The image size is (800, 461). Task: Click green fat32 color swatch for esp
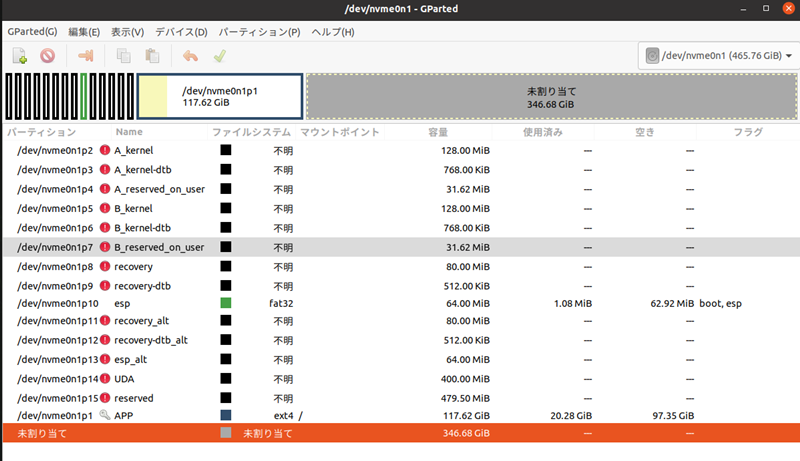[x=226, y=303]
